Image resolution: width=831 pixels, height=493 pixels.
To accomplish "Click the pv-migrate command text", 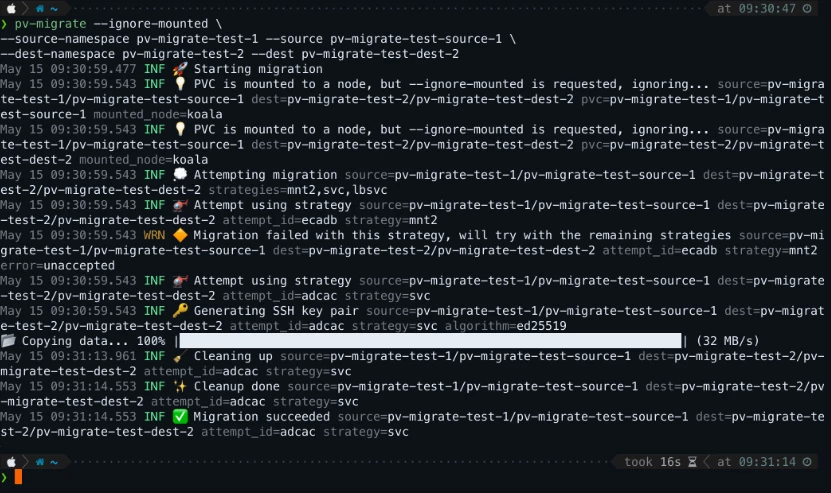I will tap(50, 24).
